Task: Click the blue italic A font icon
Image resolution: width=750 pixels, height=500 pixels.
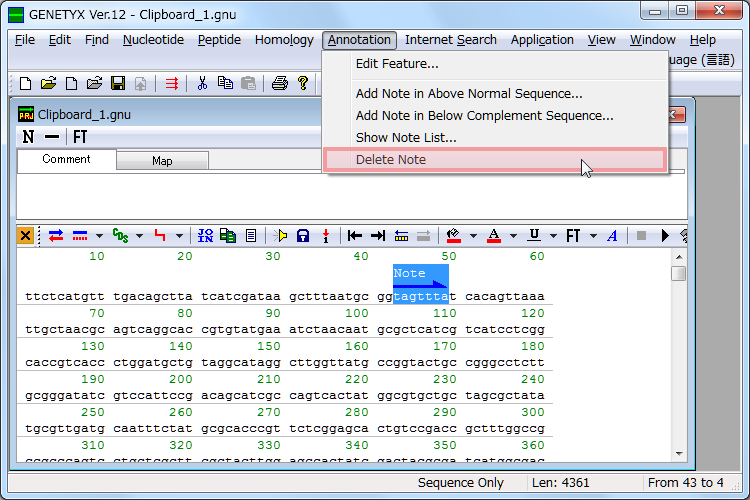Action: pos(612,235)
